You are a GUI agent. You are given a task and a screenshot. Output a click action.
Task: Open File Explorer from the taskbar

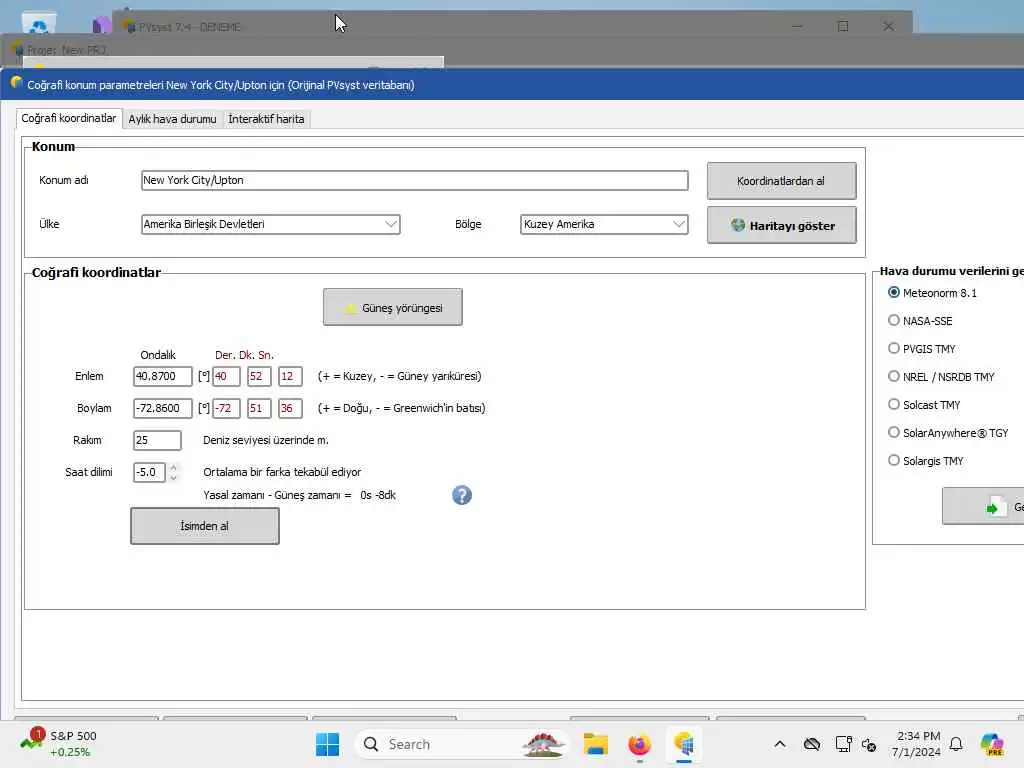click(x=596, y=744)
